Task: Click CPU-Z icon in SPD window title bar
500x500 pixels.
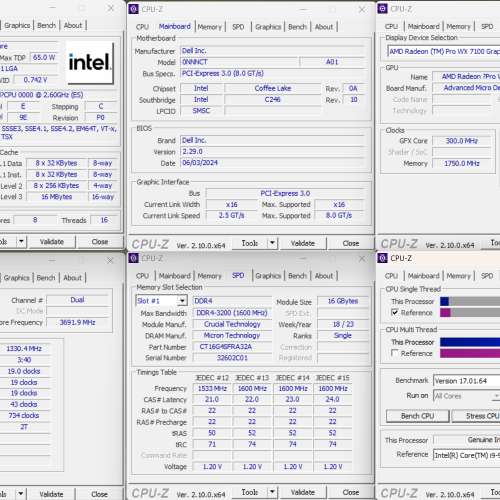Action: [x=134, y=258]
